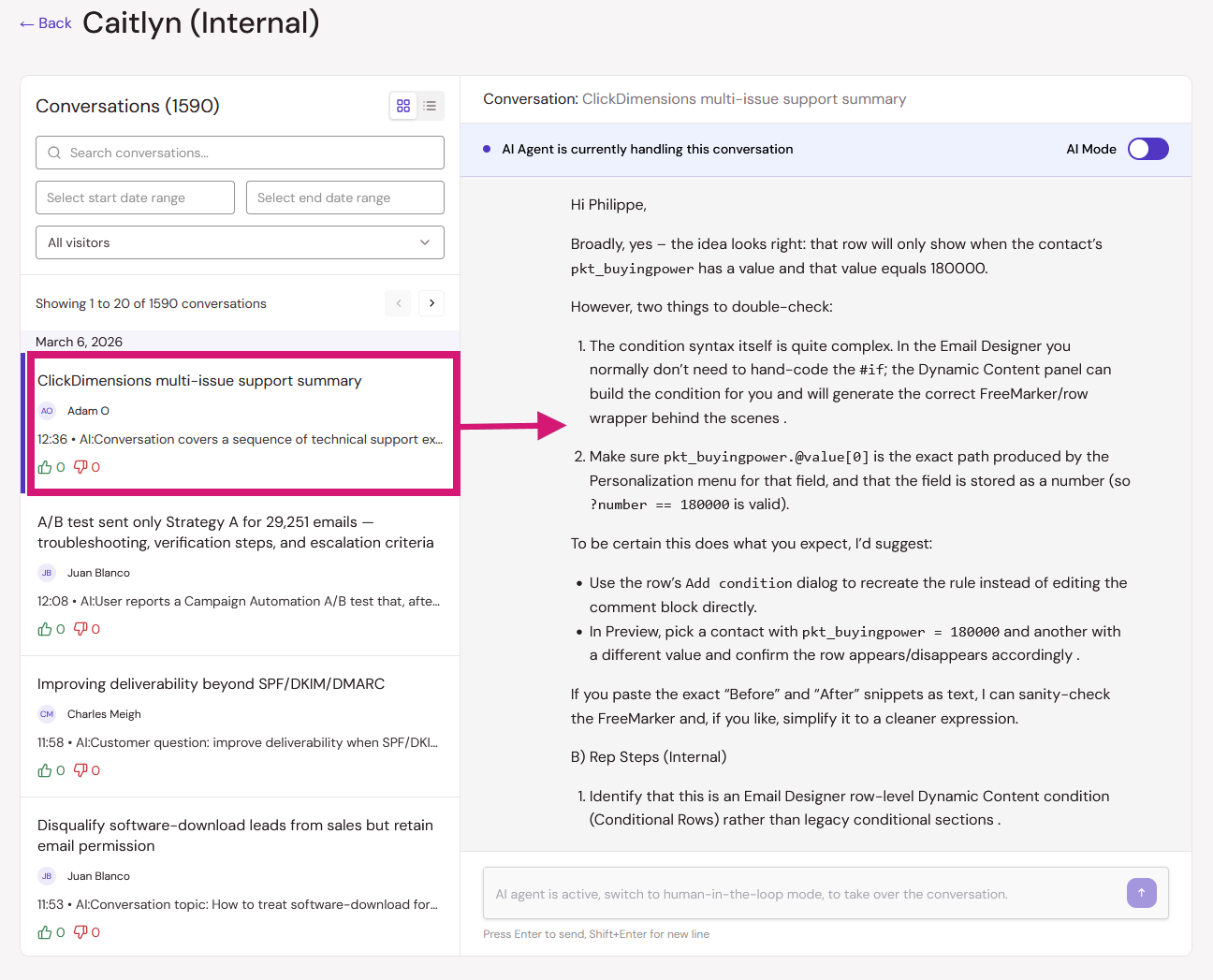Go Back to the previous page
Screen dimensions: 1213x980
[x=46, y=23]
